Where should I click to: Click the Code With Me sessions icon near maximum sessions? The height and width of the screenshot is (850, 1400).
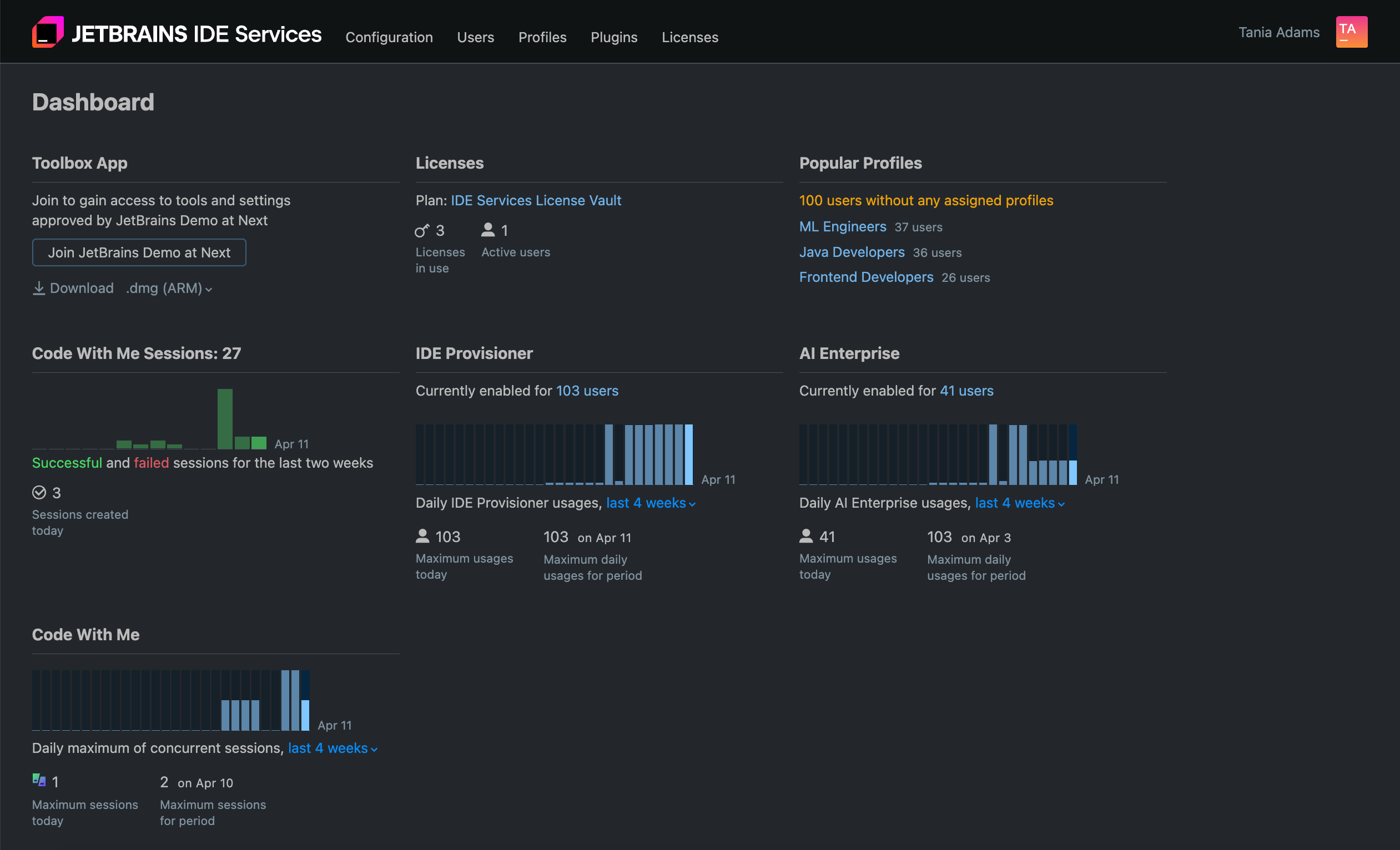[x=39, y=781]
